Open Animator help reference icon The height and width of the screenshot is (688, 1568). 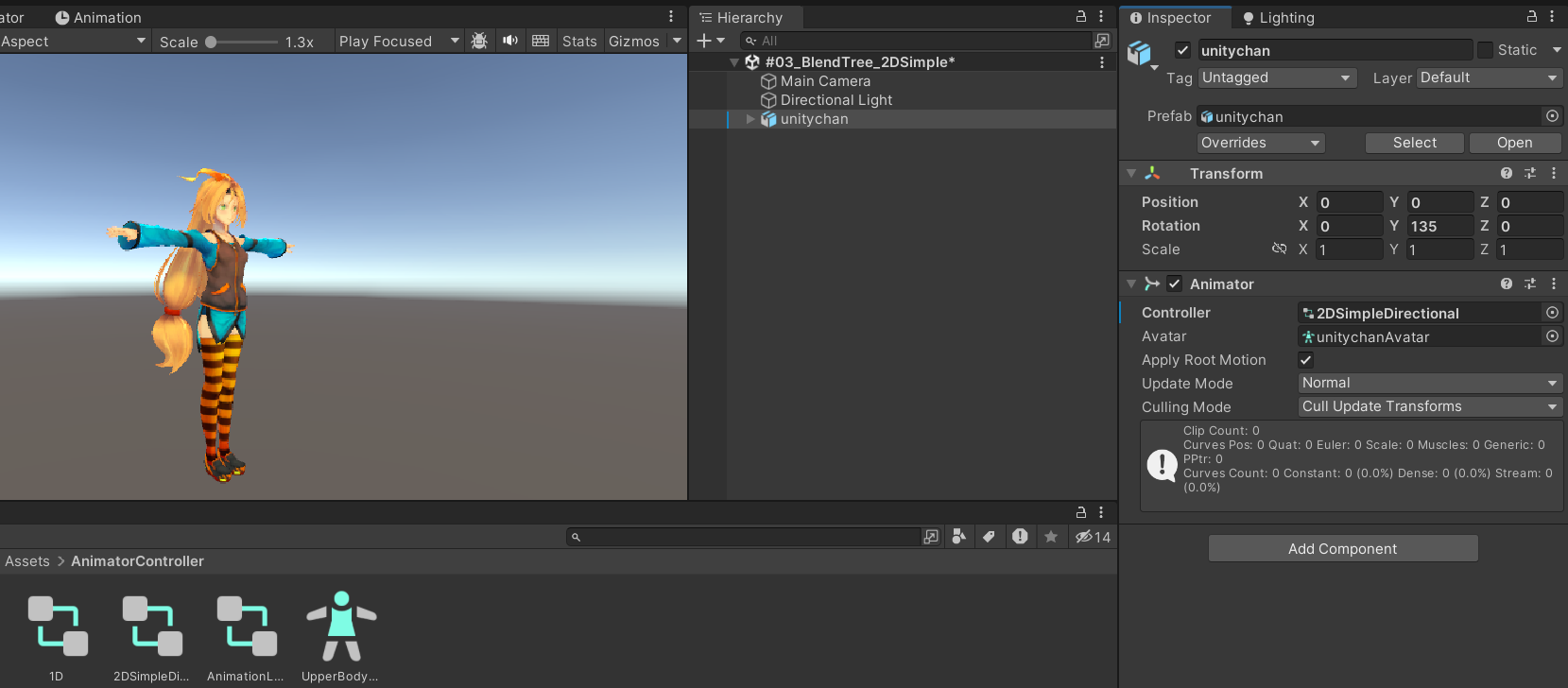pos(1507,284)
